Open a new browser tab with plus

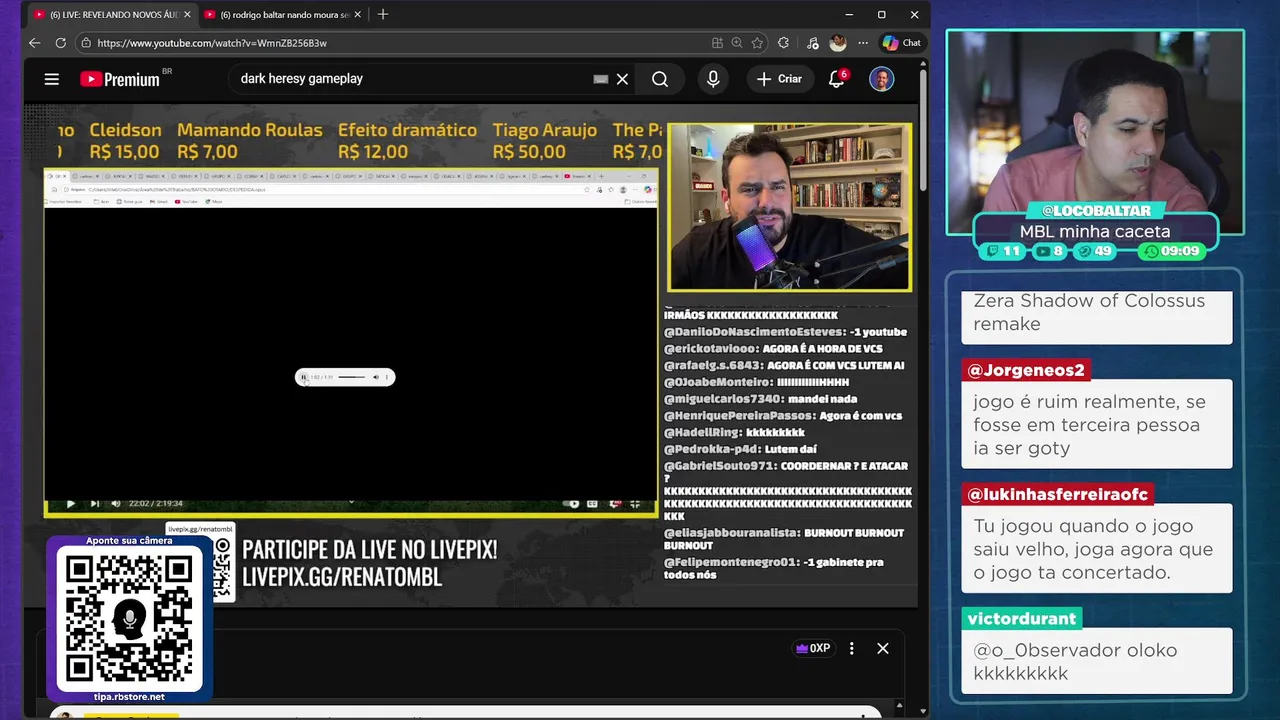[382, 15]
